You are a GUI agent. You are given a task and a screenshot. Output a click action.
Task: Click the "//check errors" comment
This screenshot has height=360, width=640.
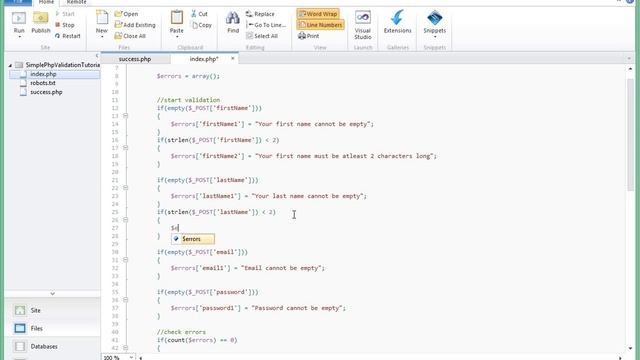(181, 332)
